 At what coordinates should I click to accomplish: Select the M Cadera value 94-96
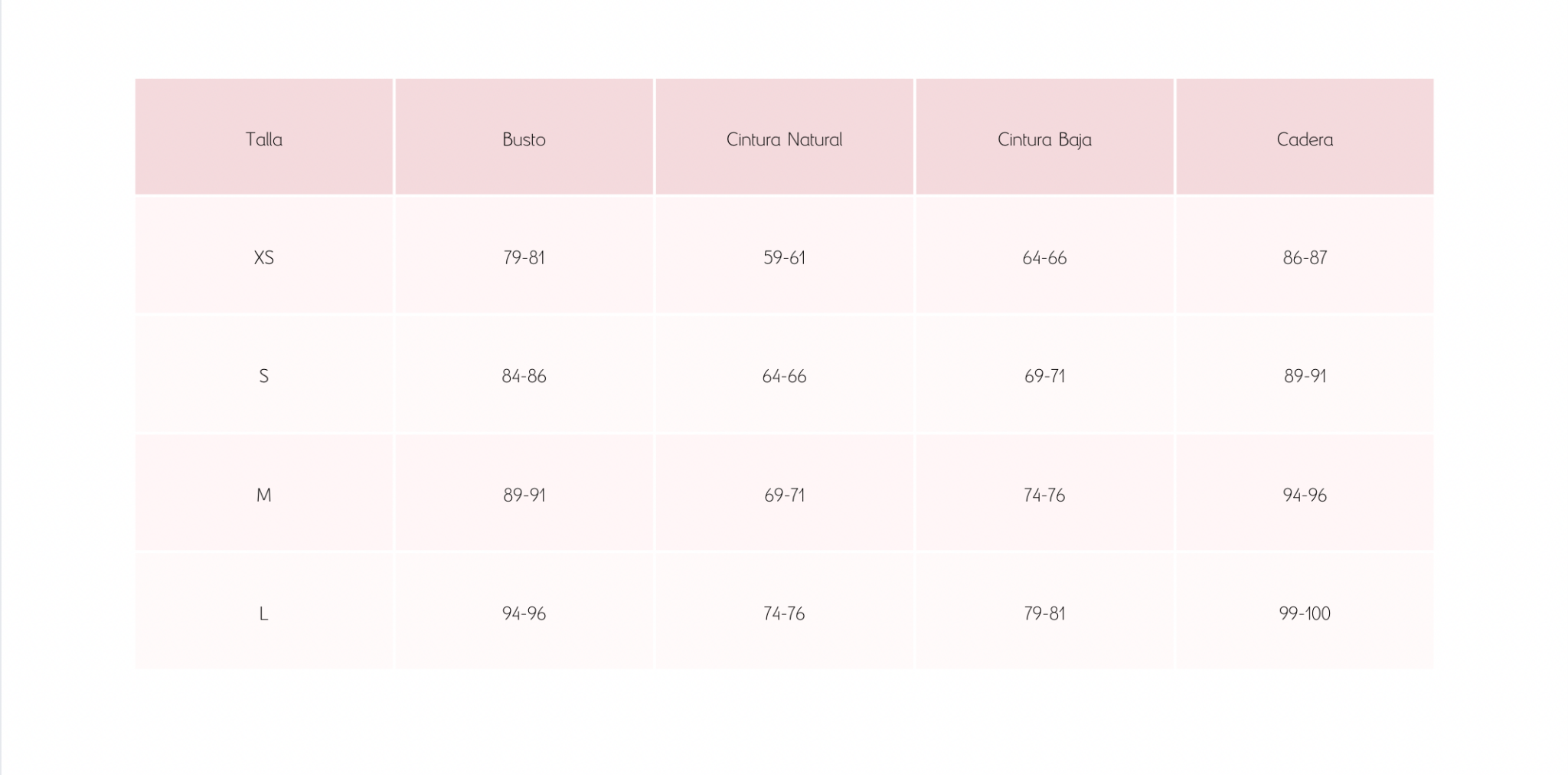point(1305,495)
